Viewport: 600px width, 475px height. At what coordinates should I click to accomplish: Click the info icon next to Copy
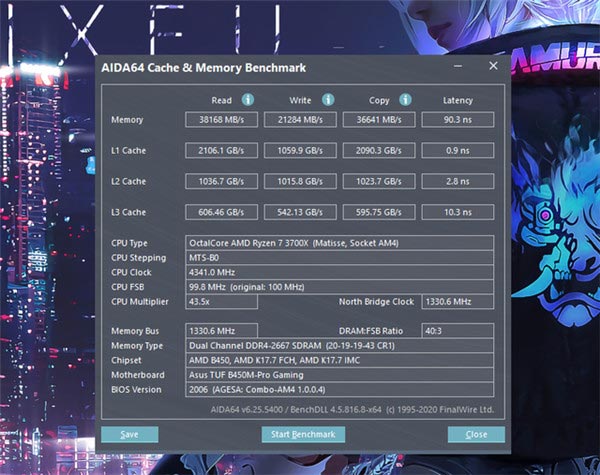tap(405, 100)
